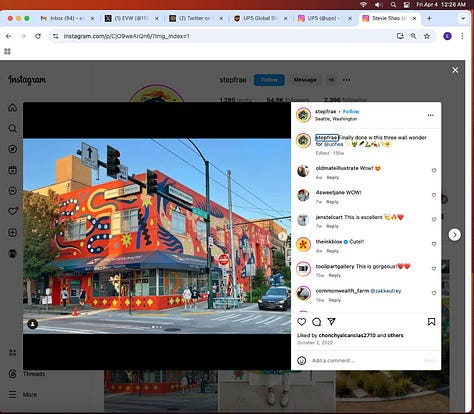Reply to oldmateillustrate's comment
474x414 pixels.
pos(333,177)
